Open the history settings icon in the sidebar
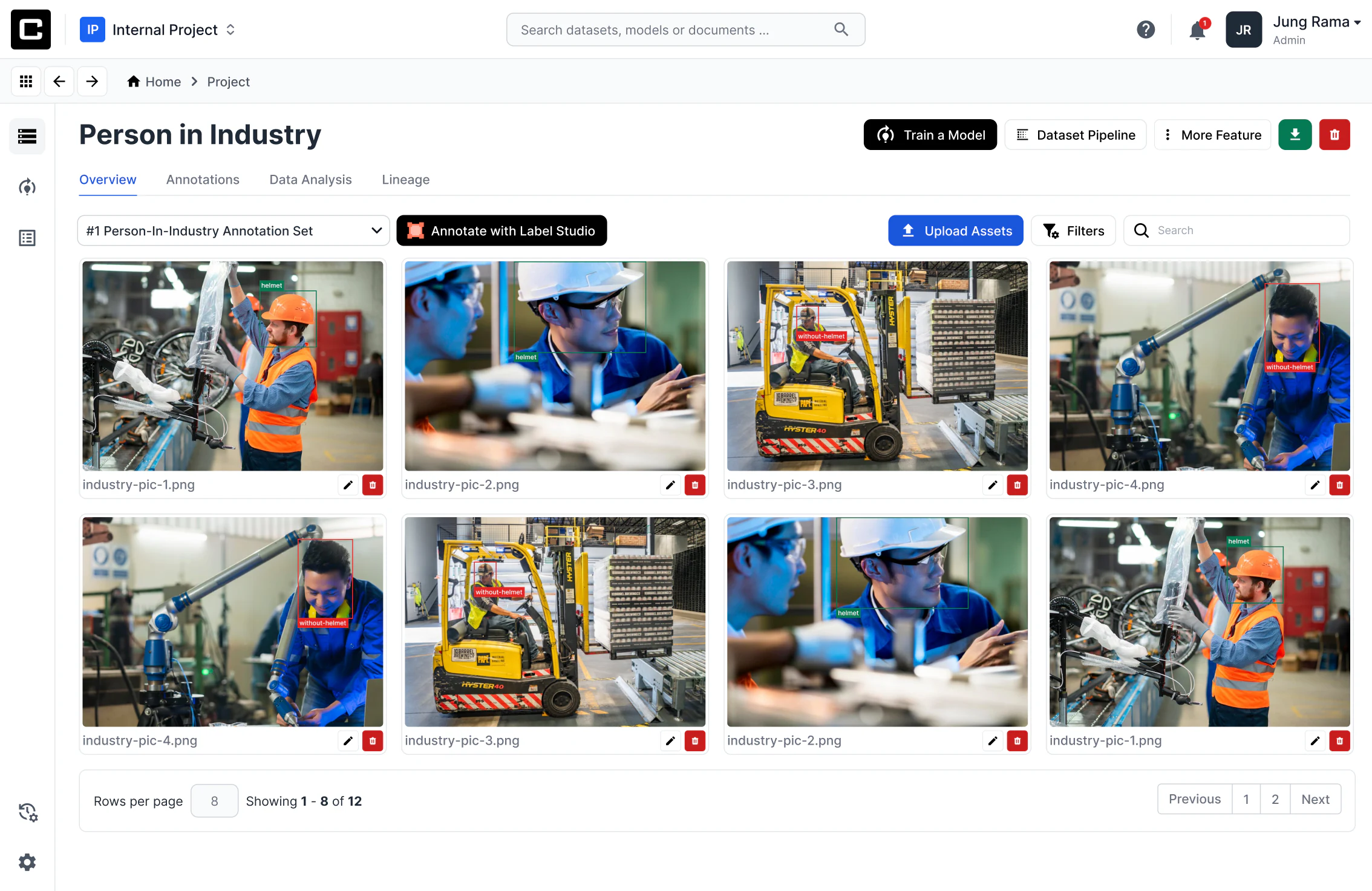 pyautogui.click(x=28, y=812)
